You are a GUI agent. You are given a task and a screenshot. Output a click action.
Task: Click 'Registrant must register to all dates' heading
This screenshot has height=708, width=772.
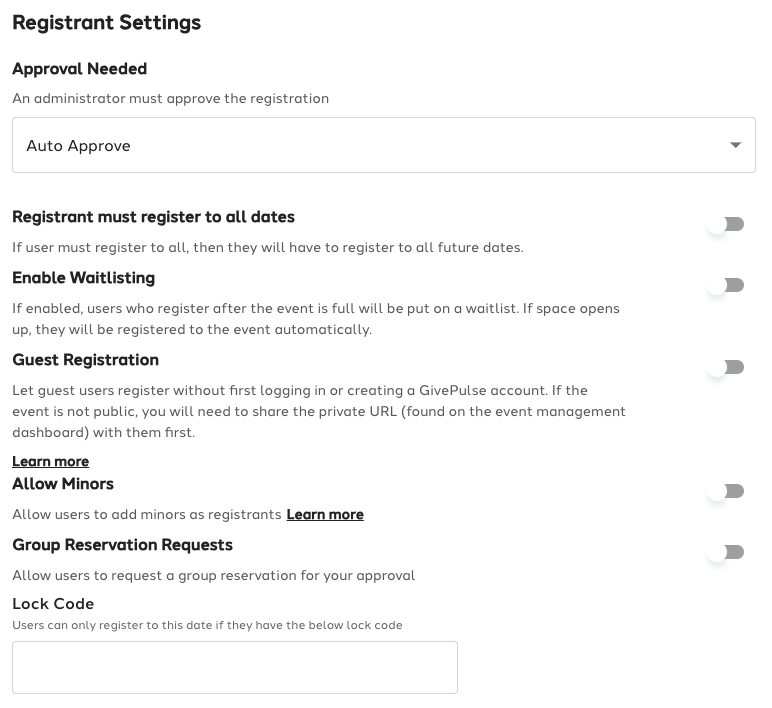[x=154, y=217]
